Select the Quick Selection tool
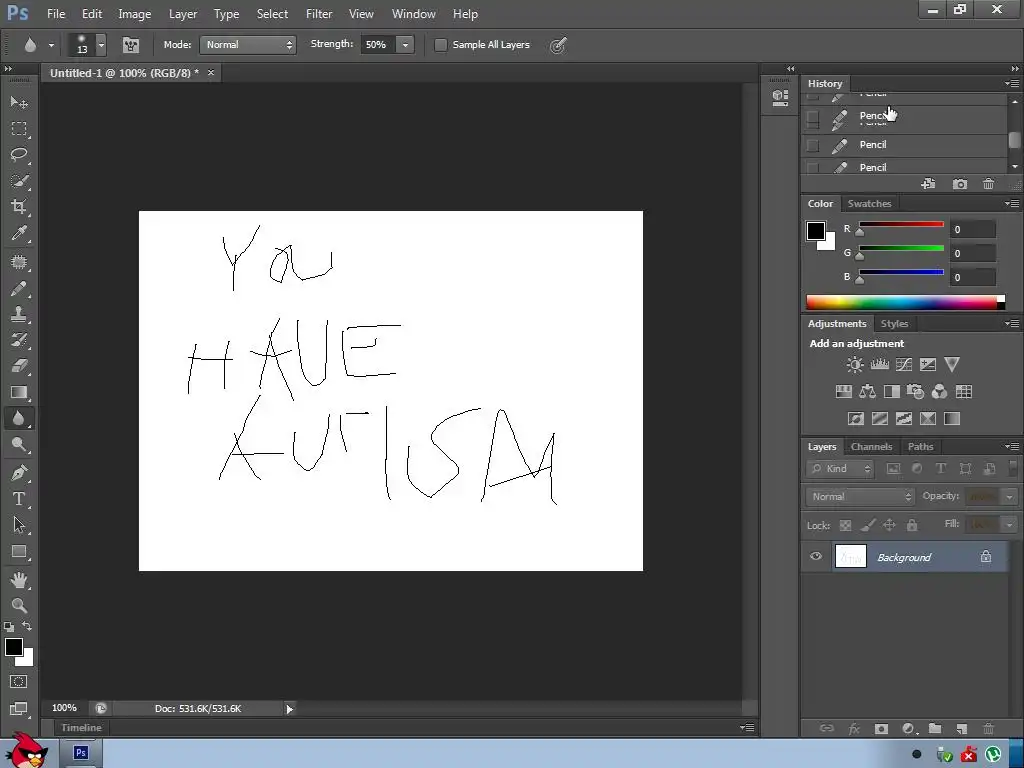 [x=18, y=181]
